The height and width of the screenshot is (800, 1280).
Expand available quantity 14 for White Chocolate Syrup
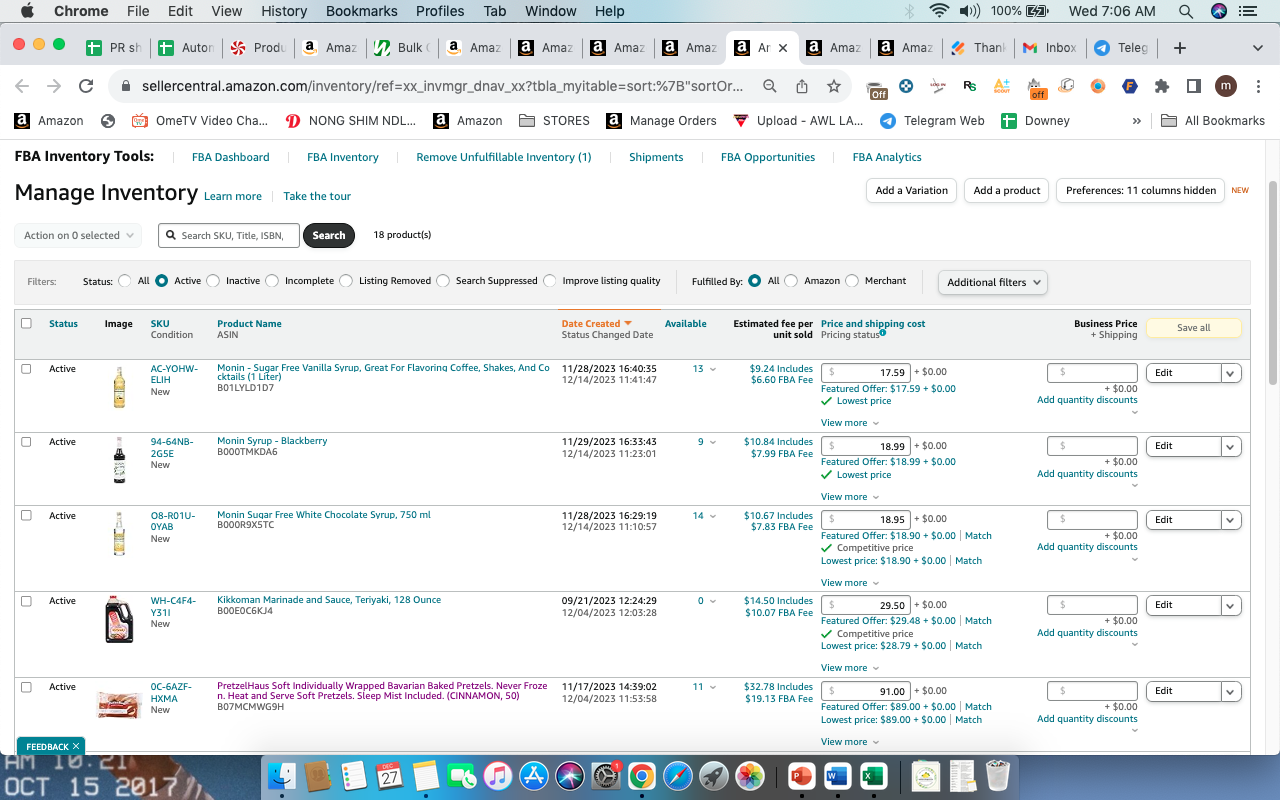(x=704, y=516)
